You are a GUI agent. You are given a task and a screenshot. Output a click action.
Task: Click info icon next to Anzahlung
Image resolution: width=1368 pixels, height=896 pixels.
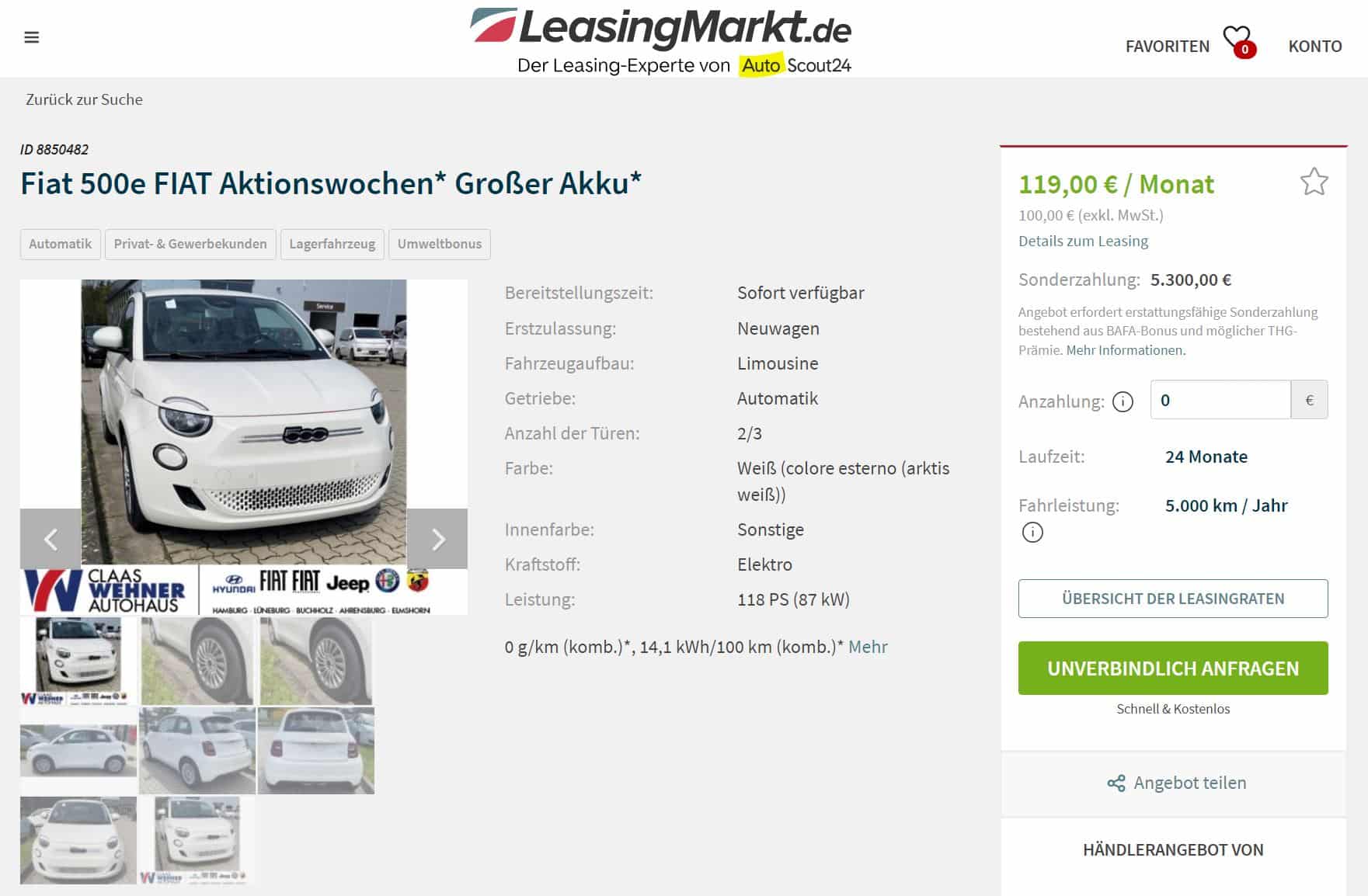click(x=1123, y=401)
